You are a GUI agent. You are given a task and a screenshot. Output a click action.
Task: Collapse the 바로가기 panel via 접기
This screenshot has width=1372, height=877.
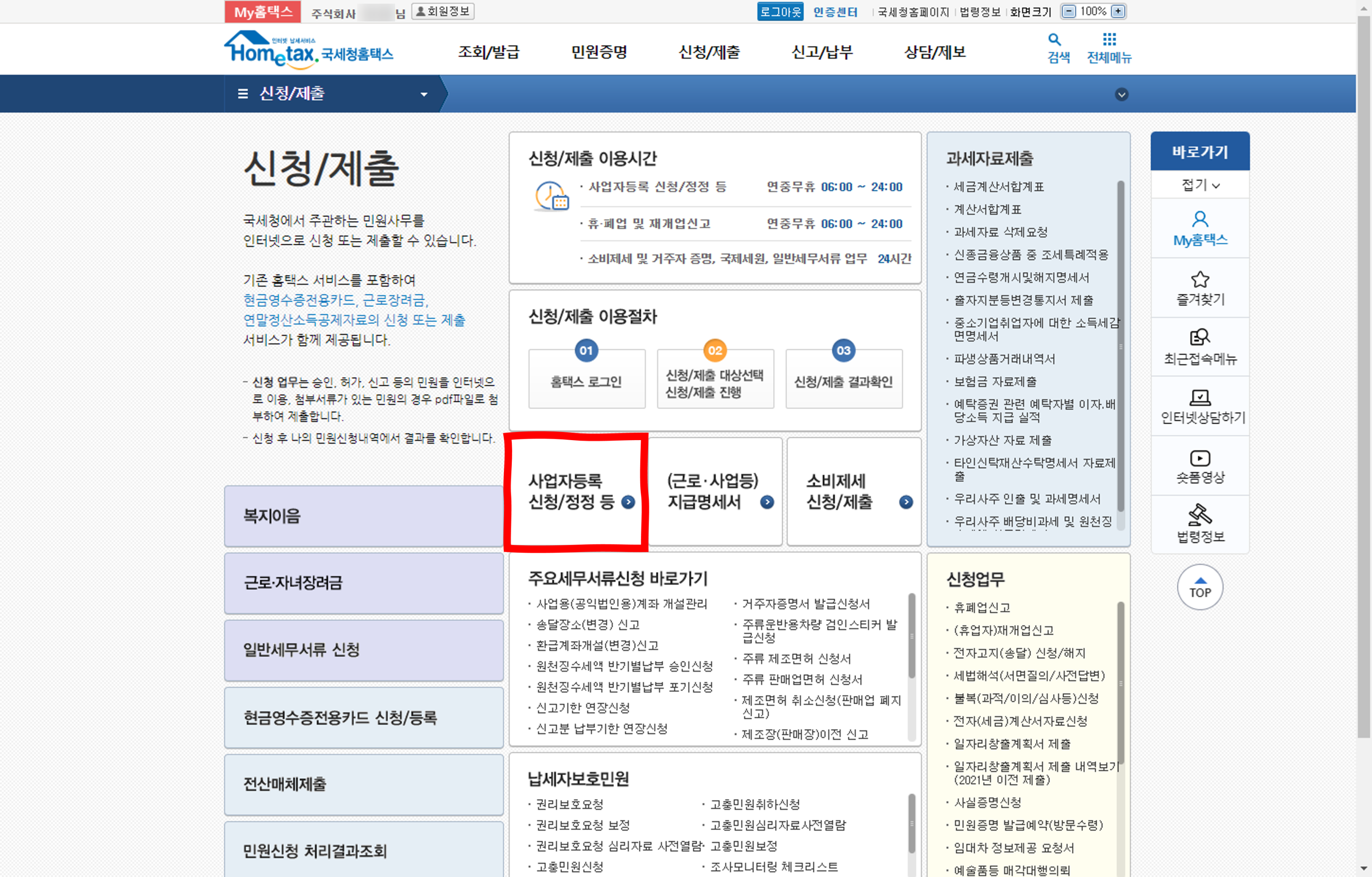(1200, 185)
